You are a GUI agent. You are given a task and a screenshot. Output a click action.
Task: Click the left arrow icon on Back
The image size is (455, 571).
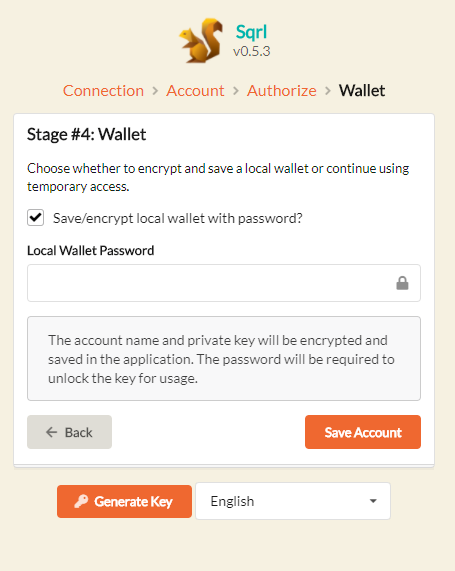[x=52, y=432]
